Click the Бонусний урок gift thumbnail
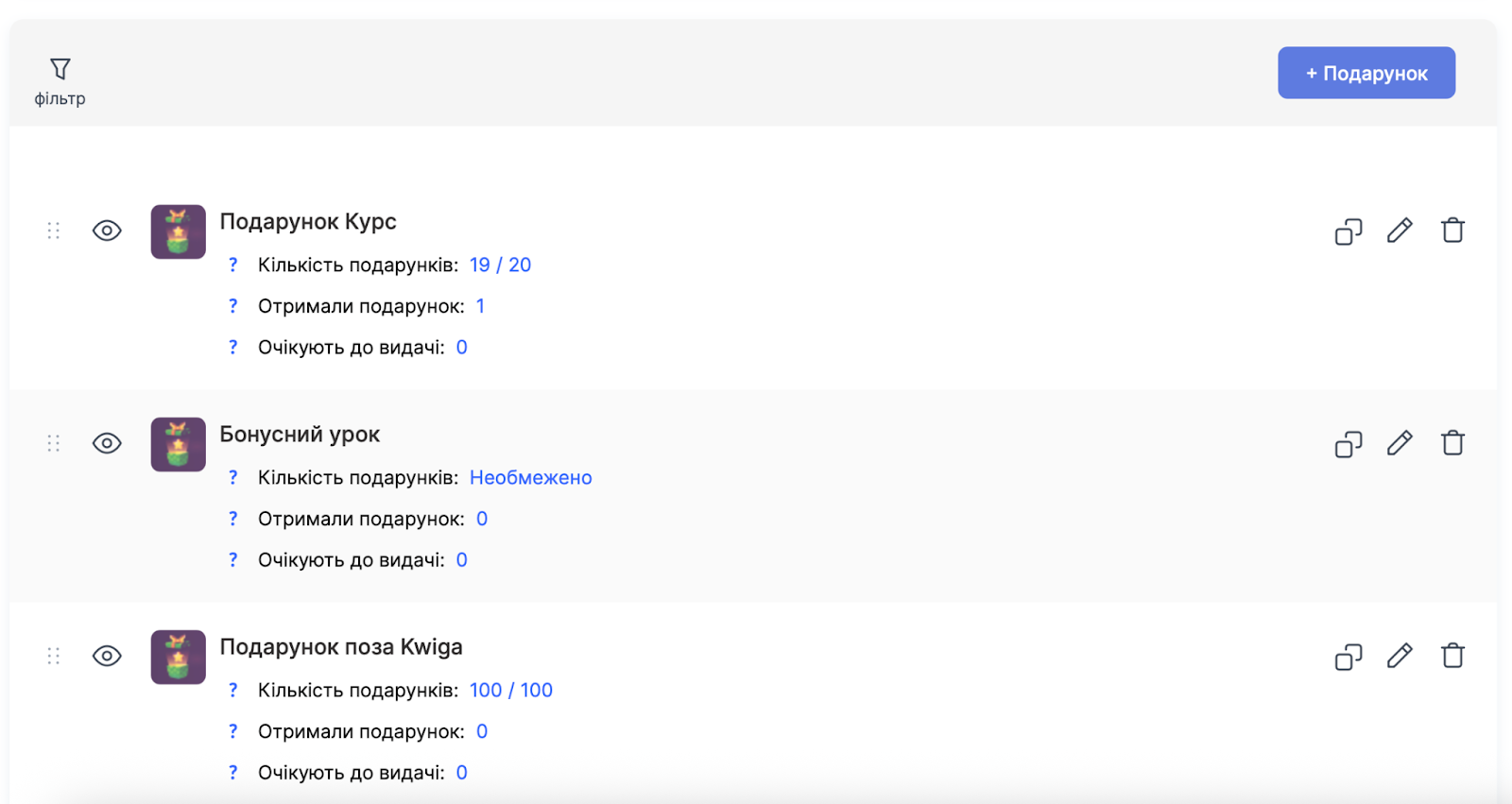This screenshot has height=804, width=1512. click(178, 444)
